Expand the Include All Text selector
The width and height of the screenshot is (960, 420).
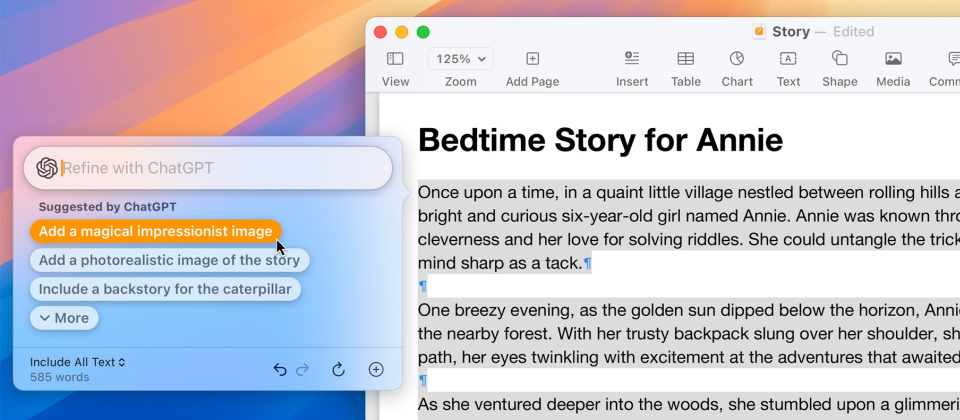tap(78, 362)
